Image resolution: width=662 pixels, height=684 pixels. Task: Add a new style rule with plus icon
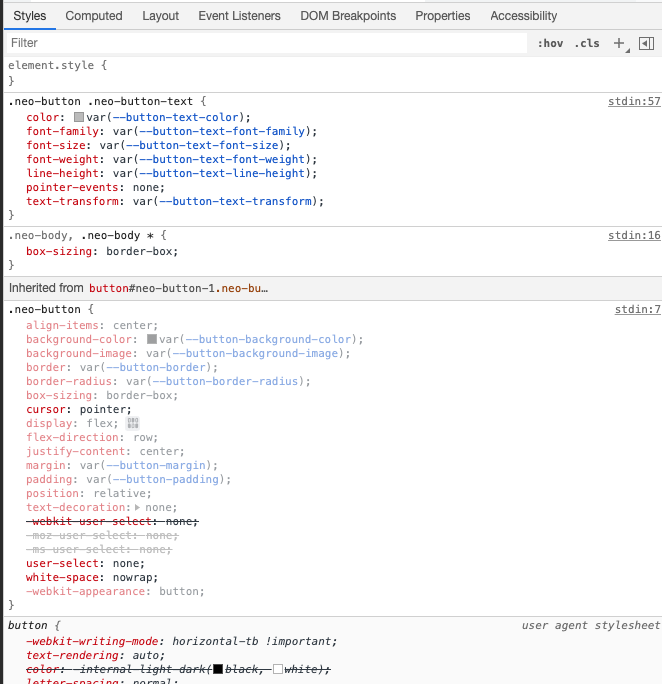(619, 43)
